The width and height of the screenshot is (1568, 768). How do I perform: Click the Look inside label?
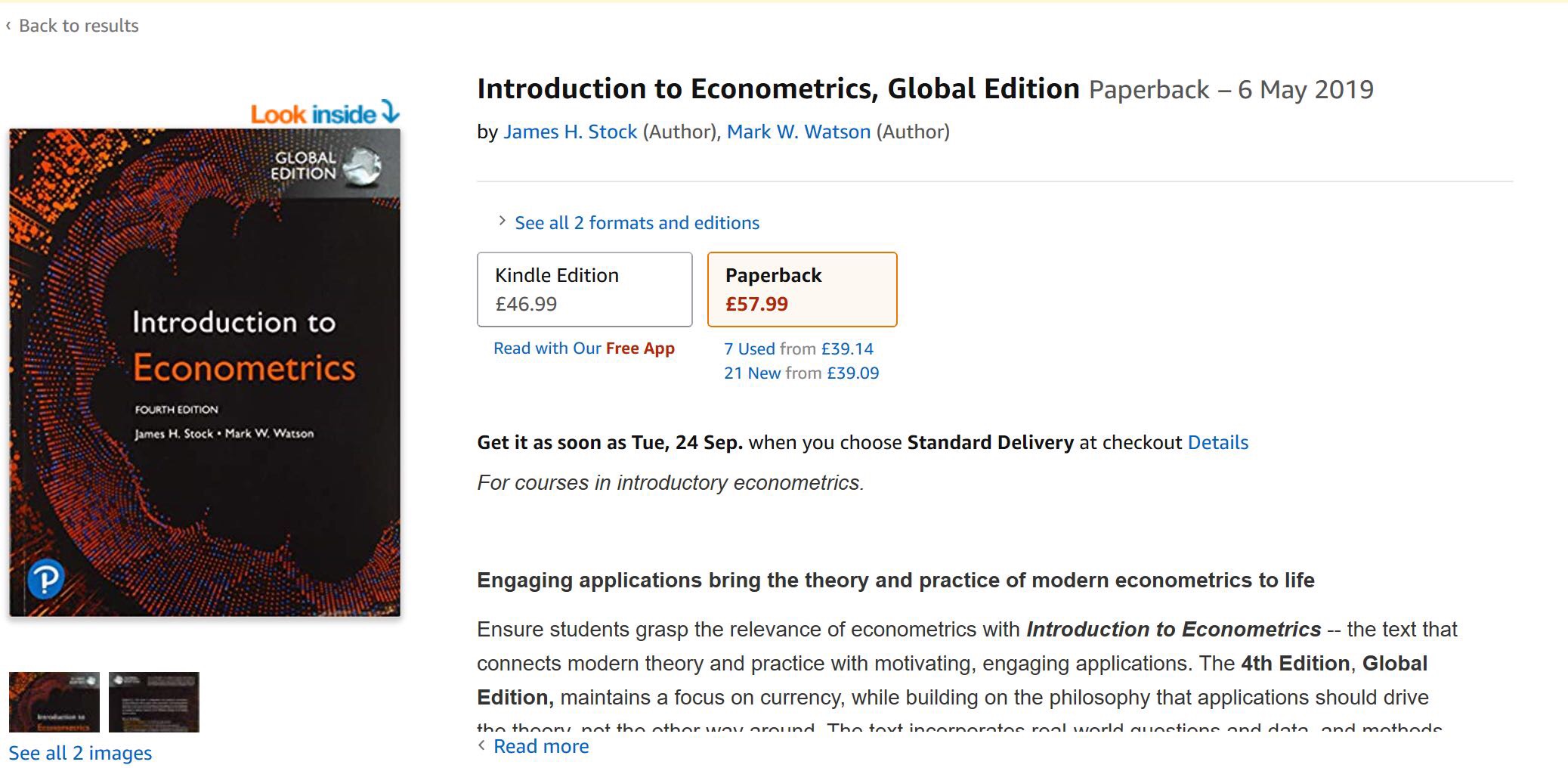313,115
